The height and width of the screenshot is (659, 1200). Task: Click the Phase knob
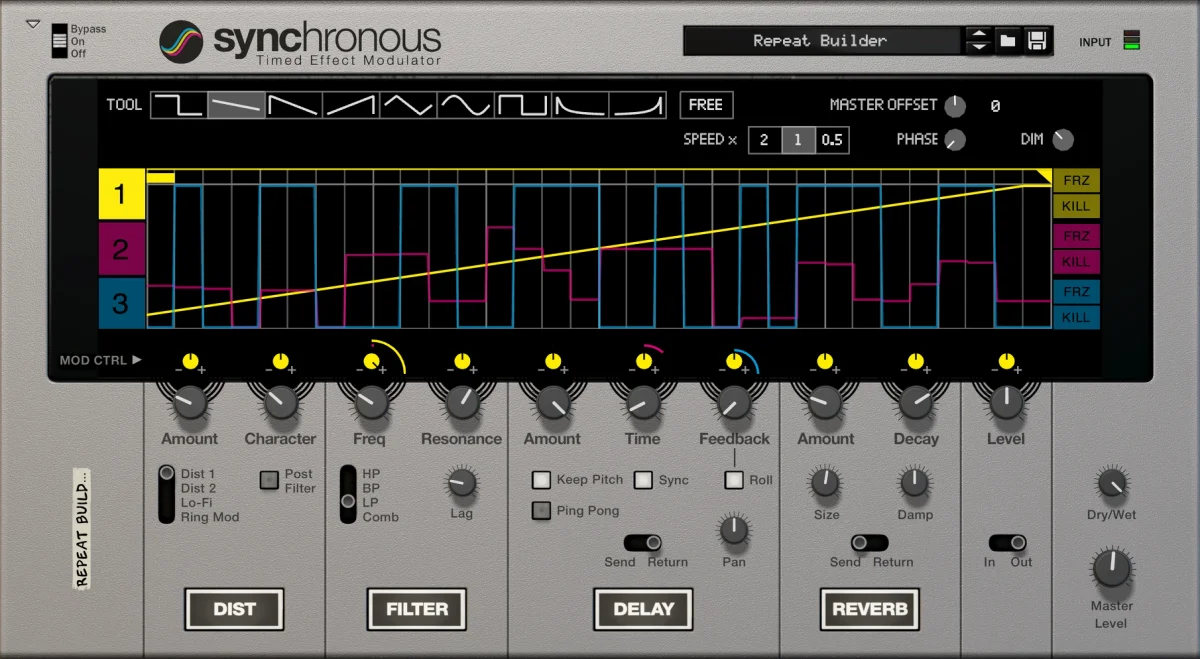[x=956, y=140]
